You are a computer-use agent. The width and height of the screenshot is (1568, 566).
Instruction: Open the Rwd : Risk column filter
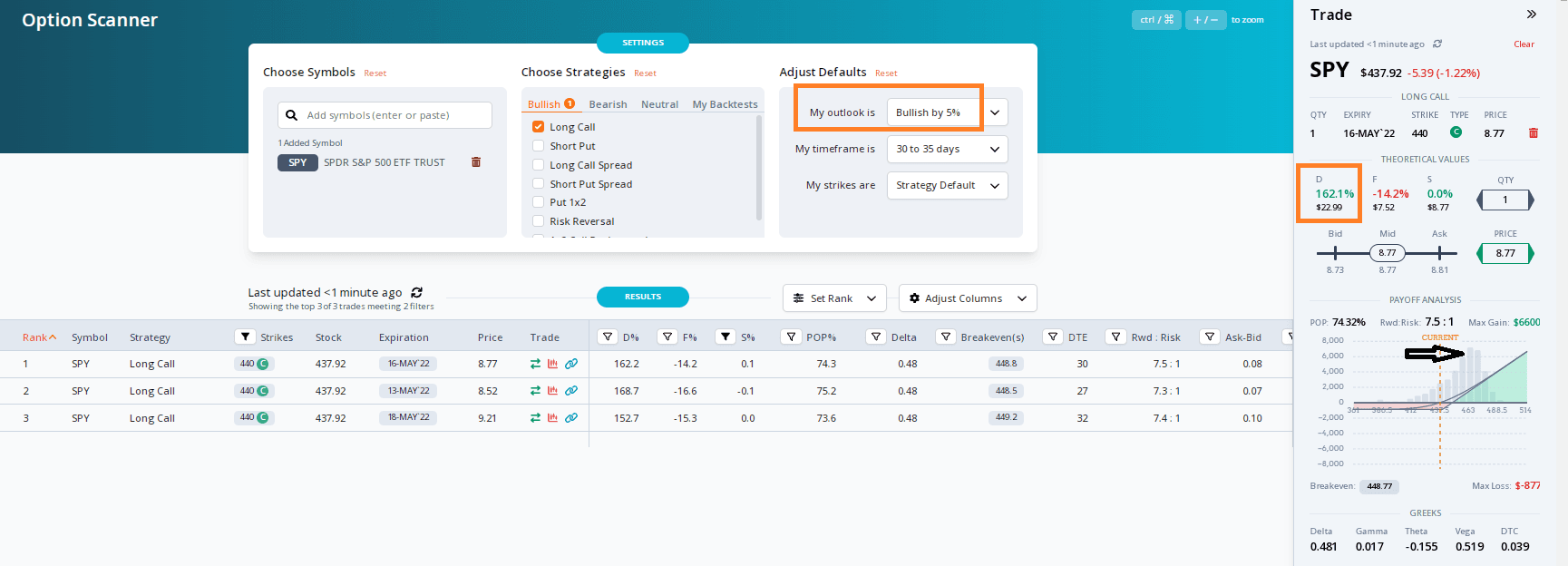pos(1115,337)
